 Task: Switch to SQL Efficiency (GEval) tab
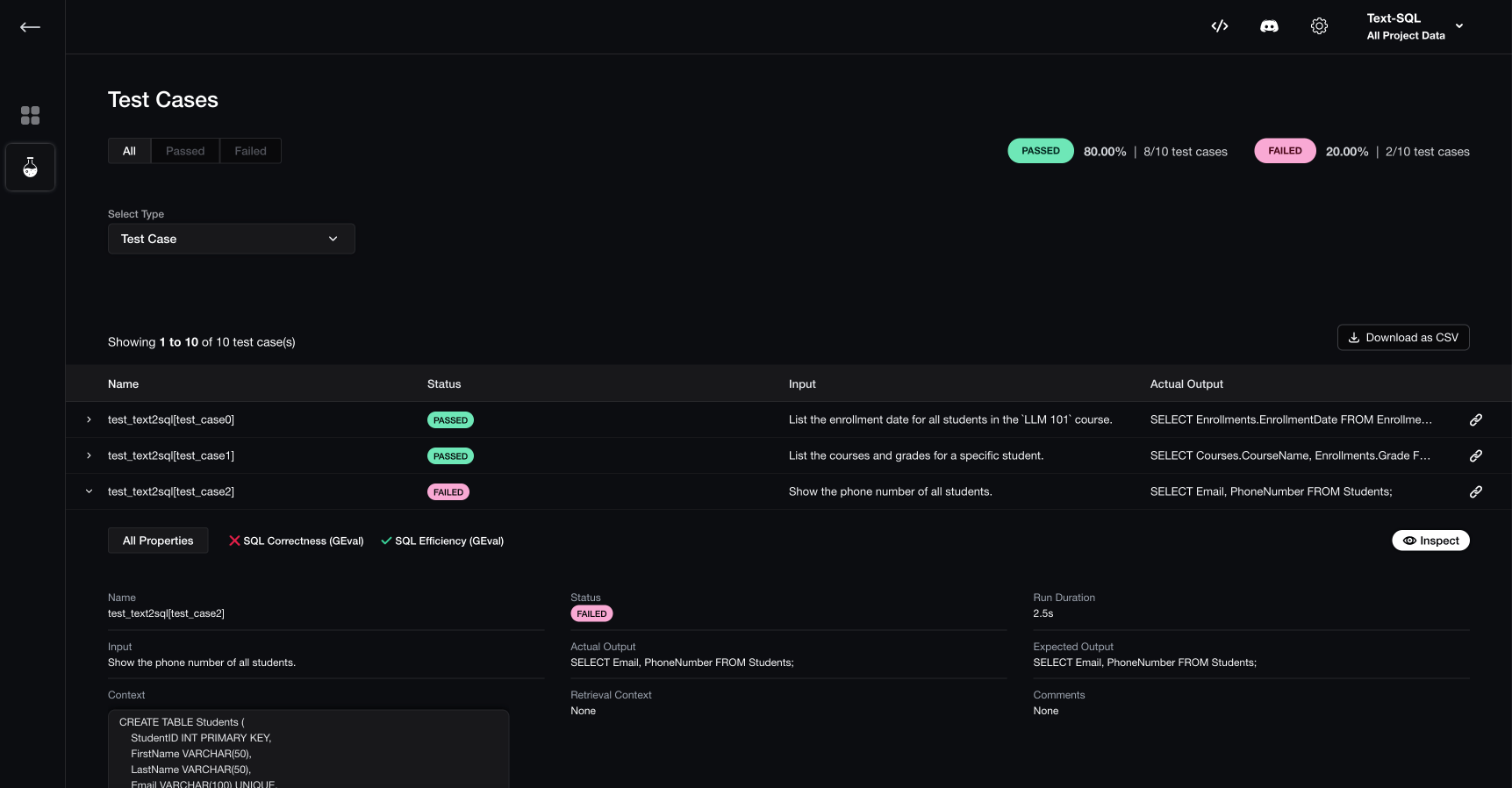pos(442,541)
